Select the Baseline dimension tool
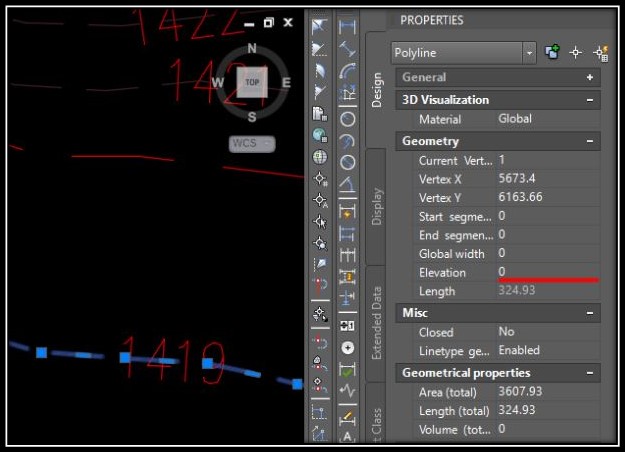Image resolution: width=625 pixels, height=452 pixels. pos(347,233)
